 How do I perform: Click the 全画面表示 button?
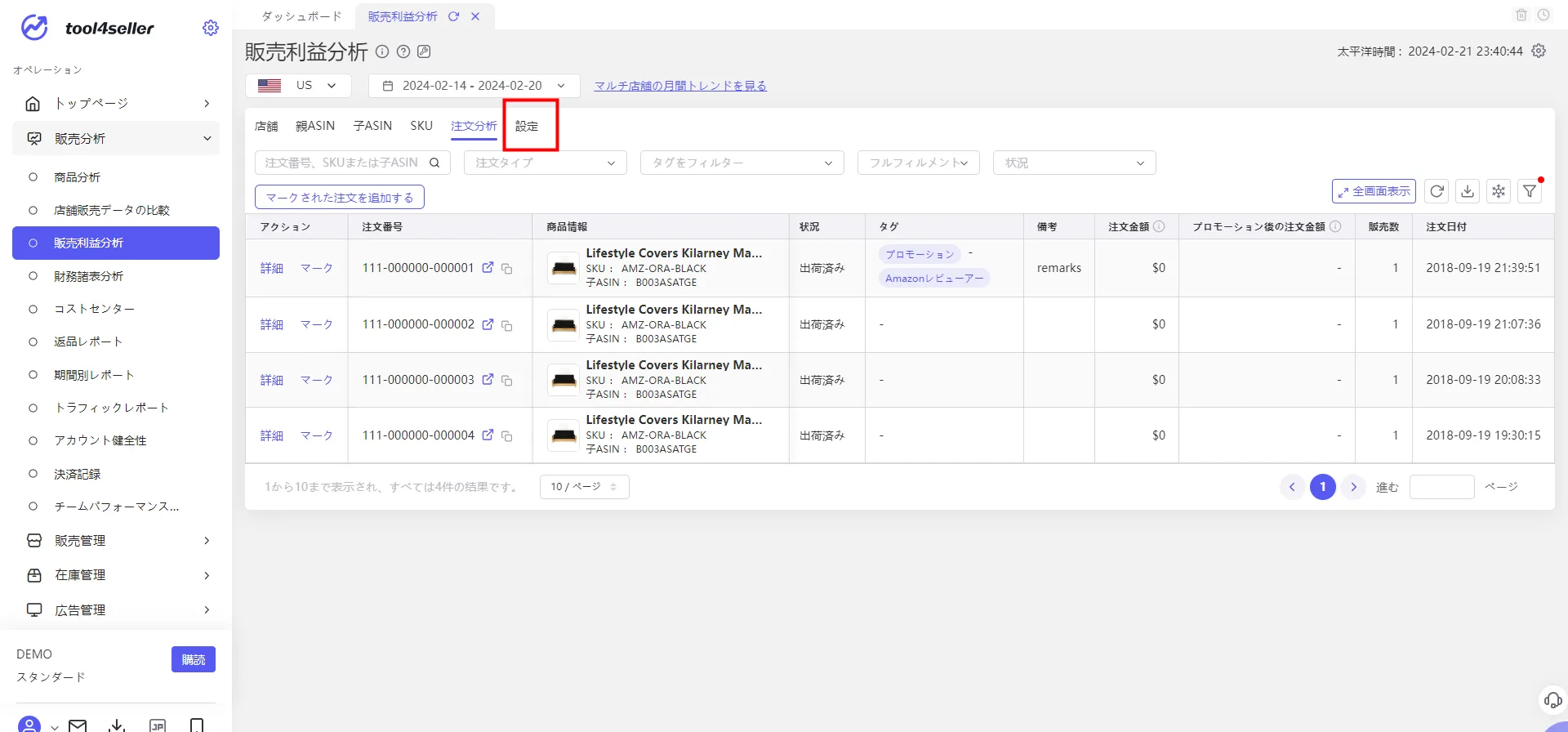tap(1374, 191)
